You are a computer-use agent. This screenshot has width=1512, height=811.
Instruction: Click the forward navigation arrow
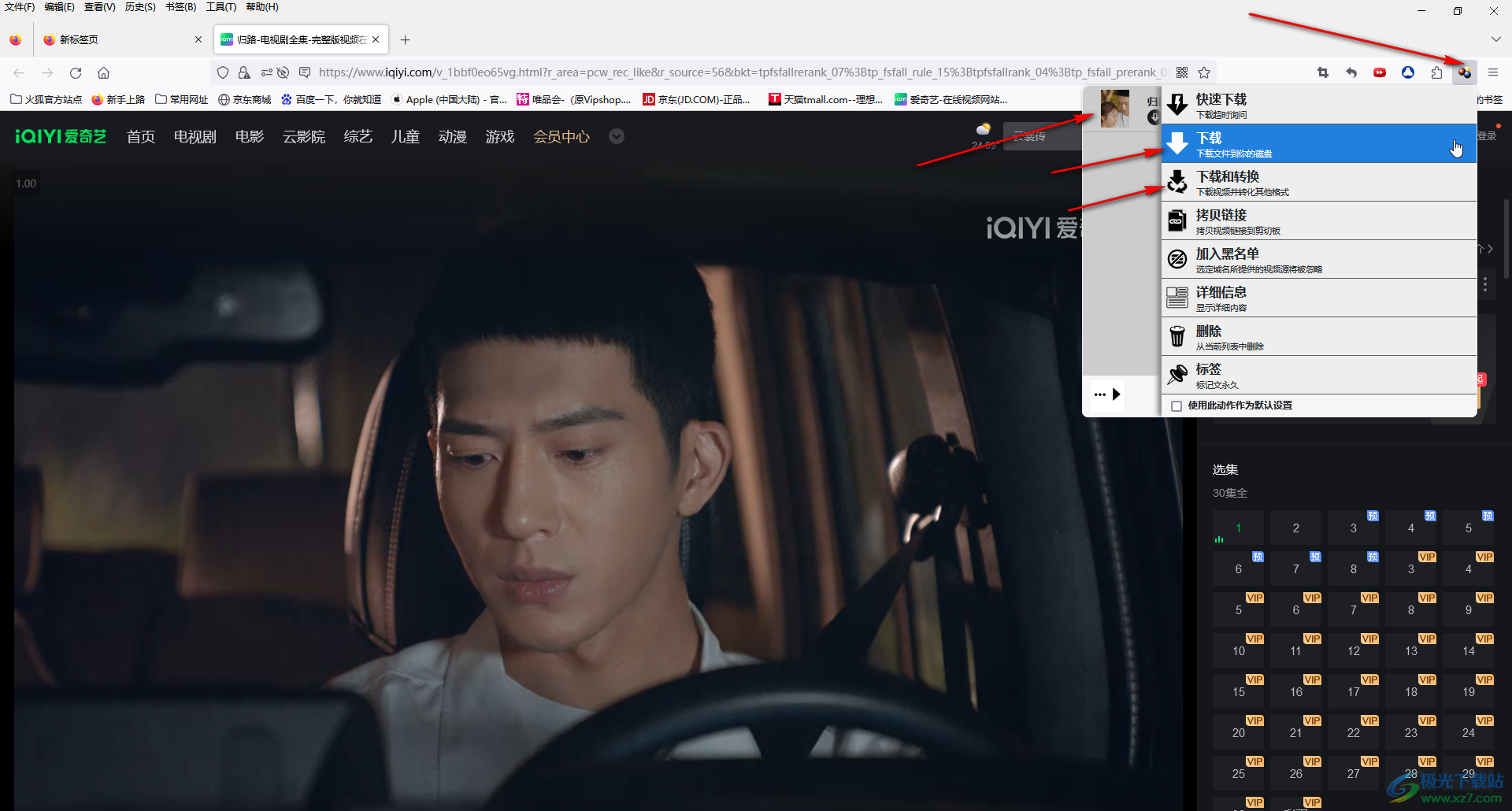(x=47, y=72)
